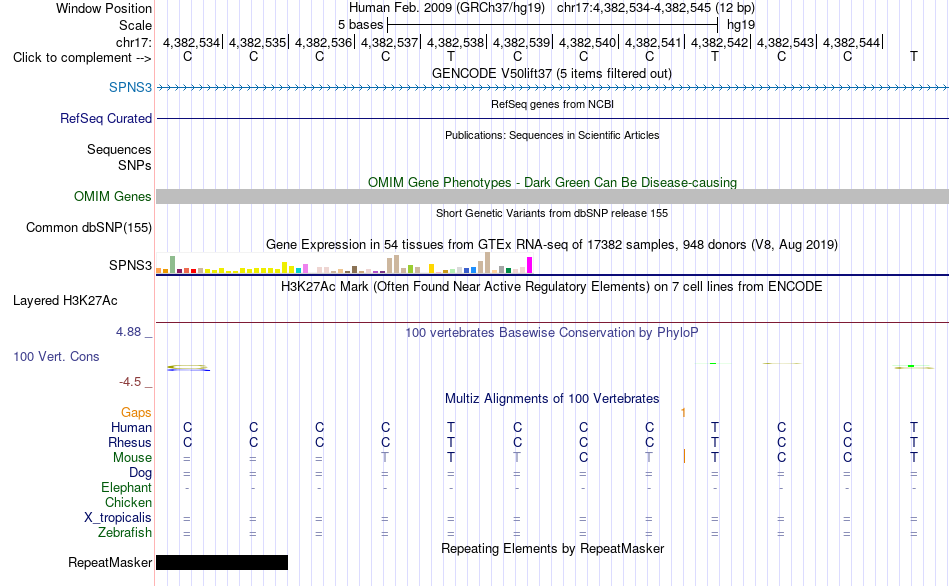The height and width of the screenshot is (586, 950).
Task: Click the black RepeatMasker element block
Action: [222, 562]
